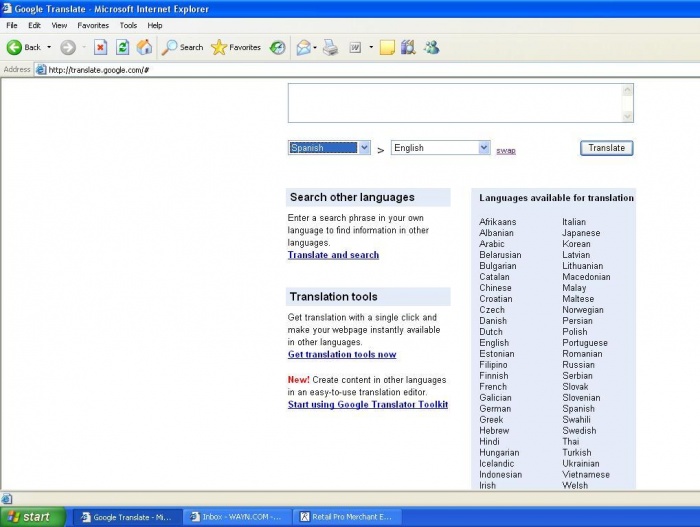Click Hindi in the languages list
Screen dimensions: 700x527
pos(489,442)
